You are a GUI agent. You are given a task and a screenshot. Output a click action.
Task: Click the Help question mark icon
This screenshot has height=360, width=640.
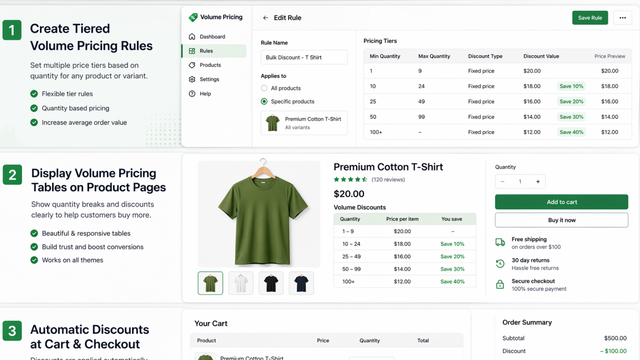click(x=192, y=93)
